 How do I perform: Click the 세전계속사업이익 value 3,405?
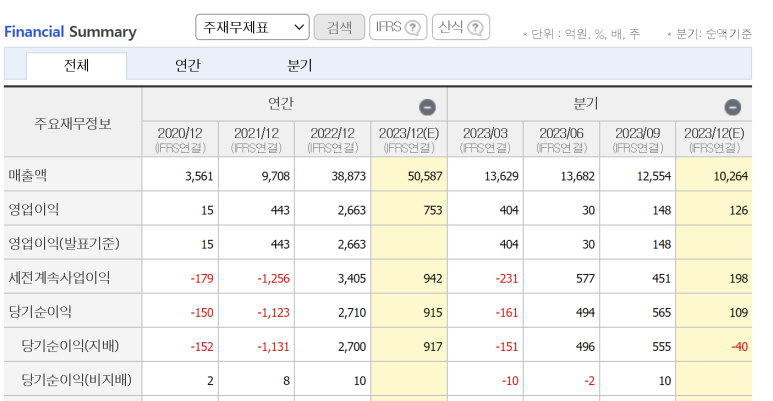coord(352,278)
